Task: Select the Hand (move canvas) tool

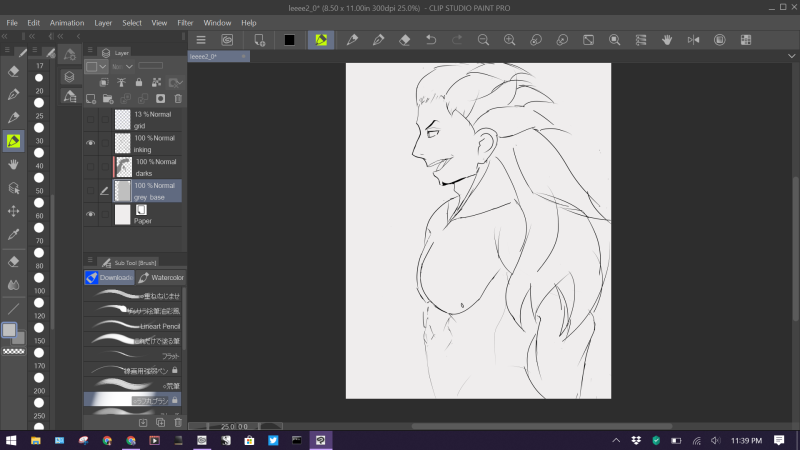Action: pos(14,164)
